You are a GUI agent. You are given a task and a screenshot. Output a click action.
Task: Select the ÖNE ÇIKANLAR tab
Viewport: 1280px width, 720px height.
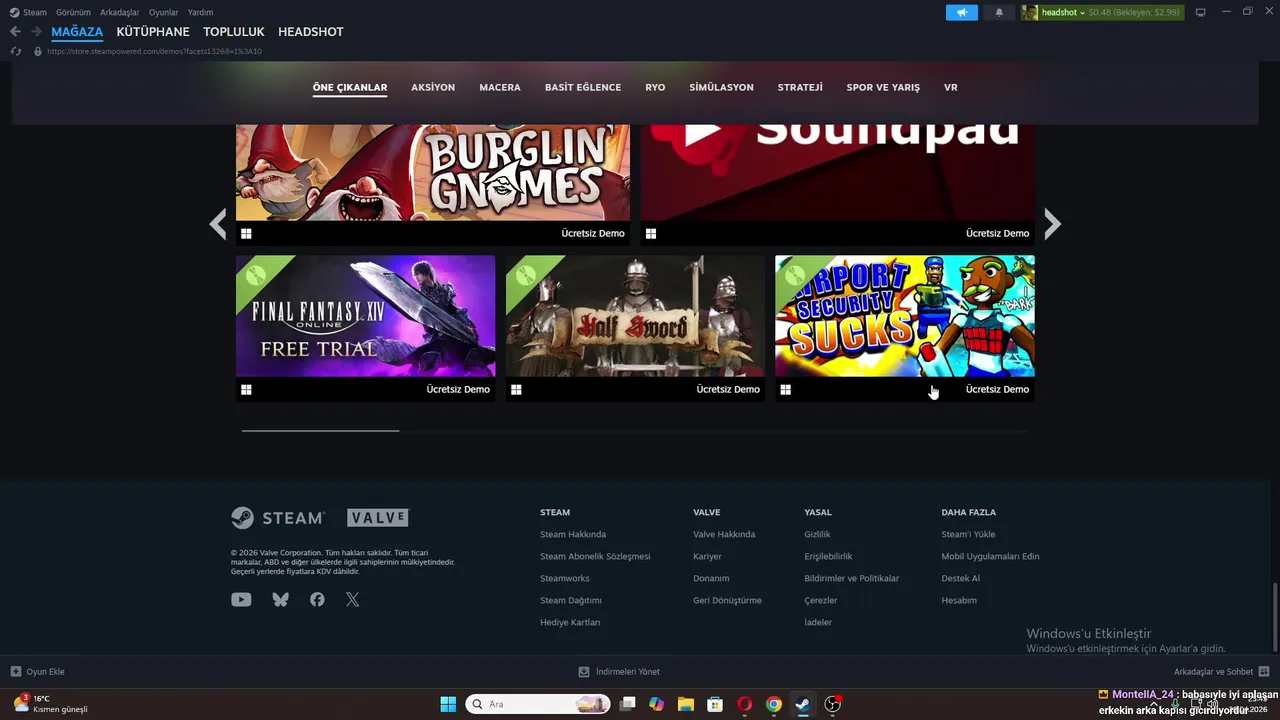(350, 87)
